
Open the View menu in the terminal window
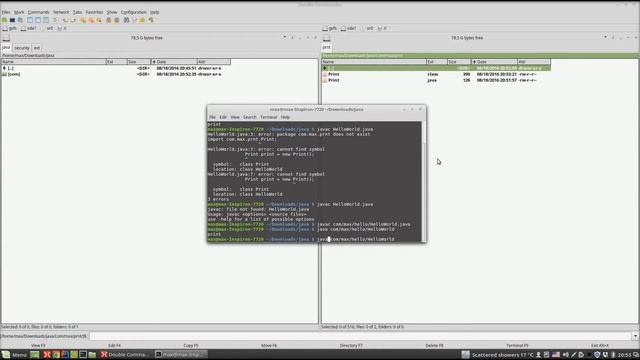pyautogui.click(x=235, y=117)
